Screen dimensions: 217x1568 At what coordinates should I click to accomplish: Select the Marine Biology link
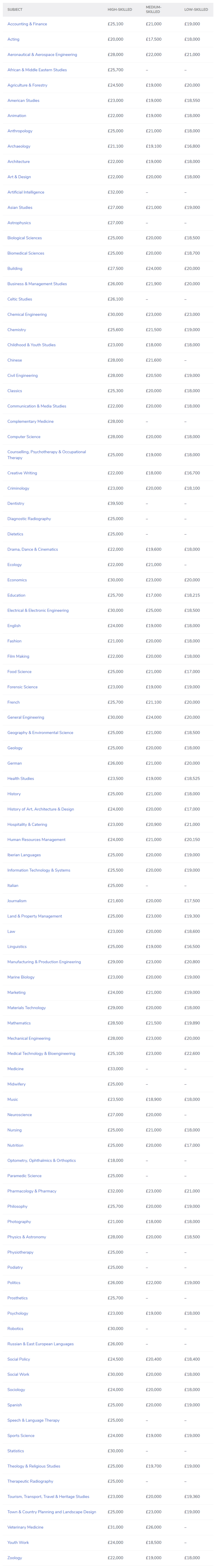[x=21, y=977]
